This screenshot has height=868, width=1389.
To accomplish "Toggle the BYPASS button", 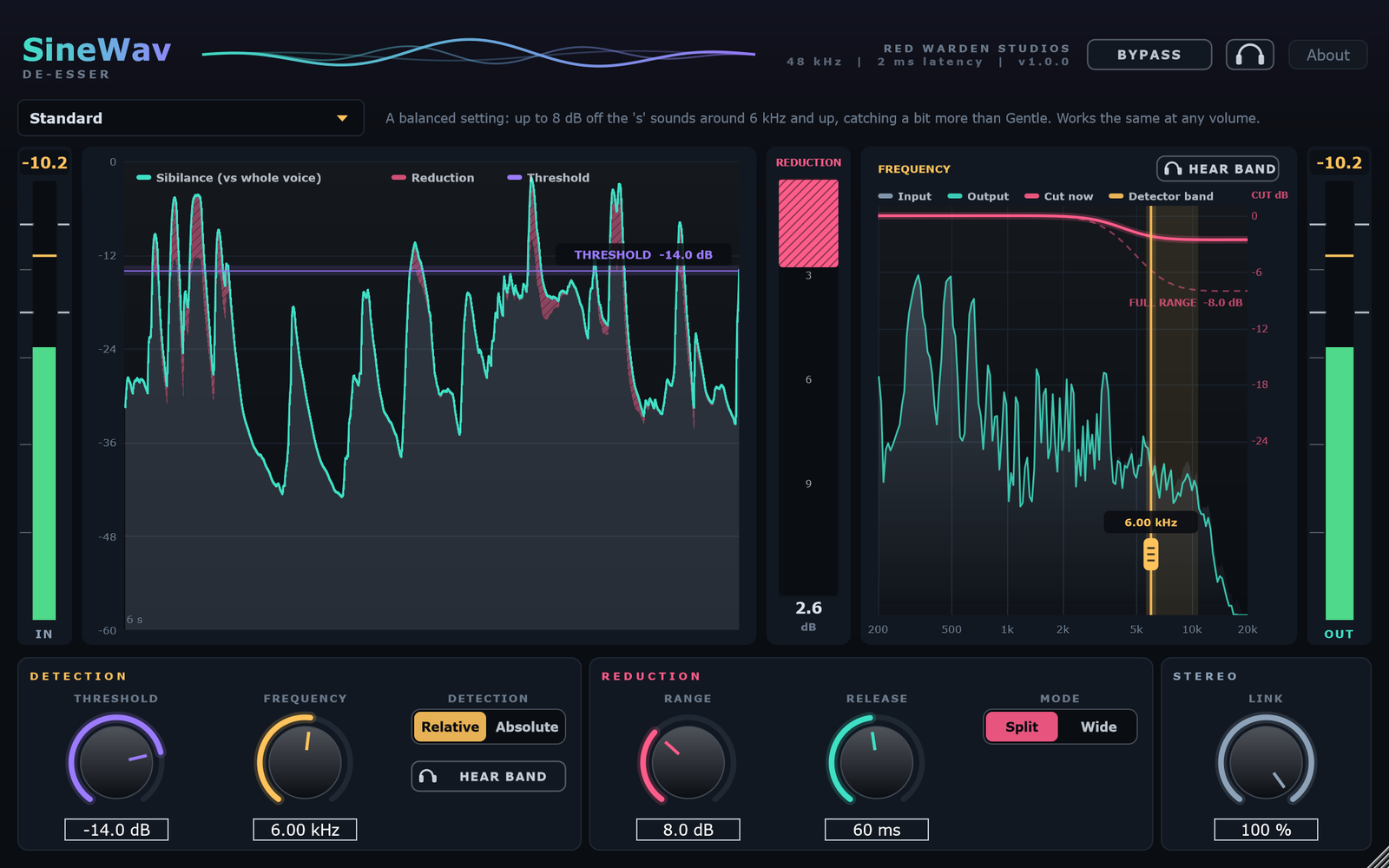I will 1149,55.
